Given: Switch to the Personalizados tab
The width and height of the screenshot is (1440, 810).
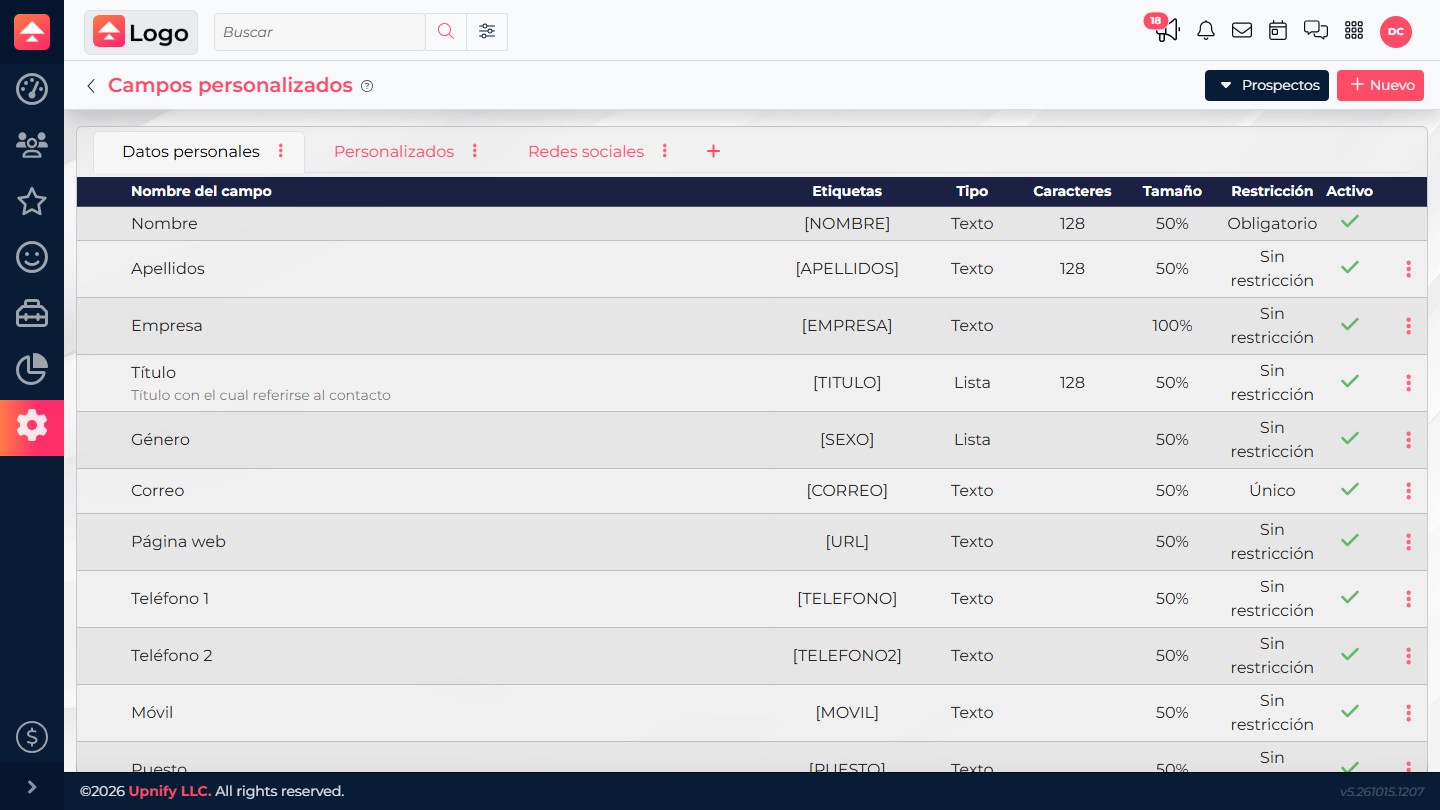Looking at the screenshot, I should 394,152.
